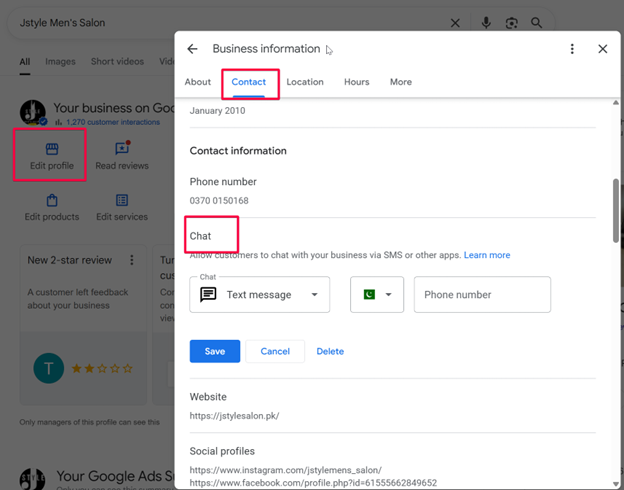The width and height of the screenshot is (624, 490).
Task: Select the Contact tab
Action: (249, 82)
